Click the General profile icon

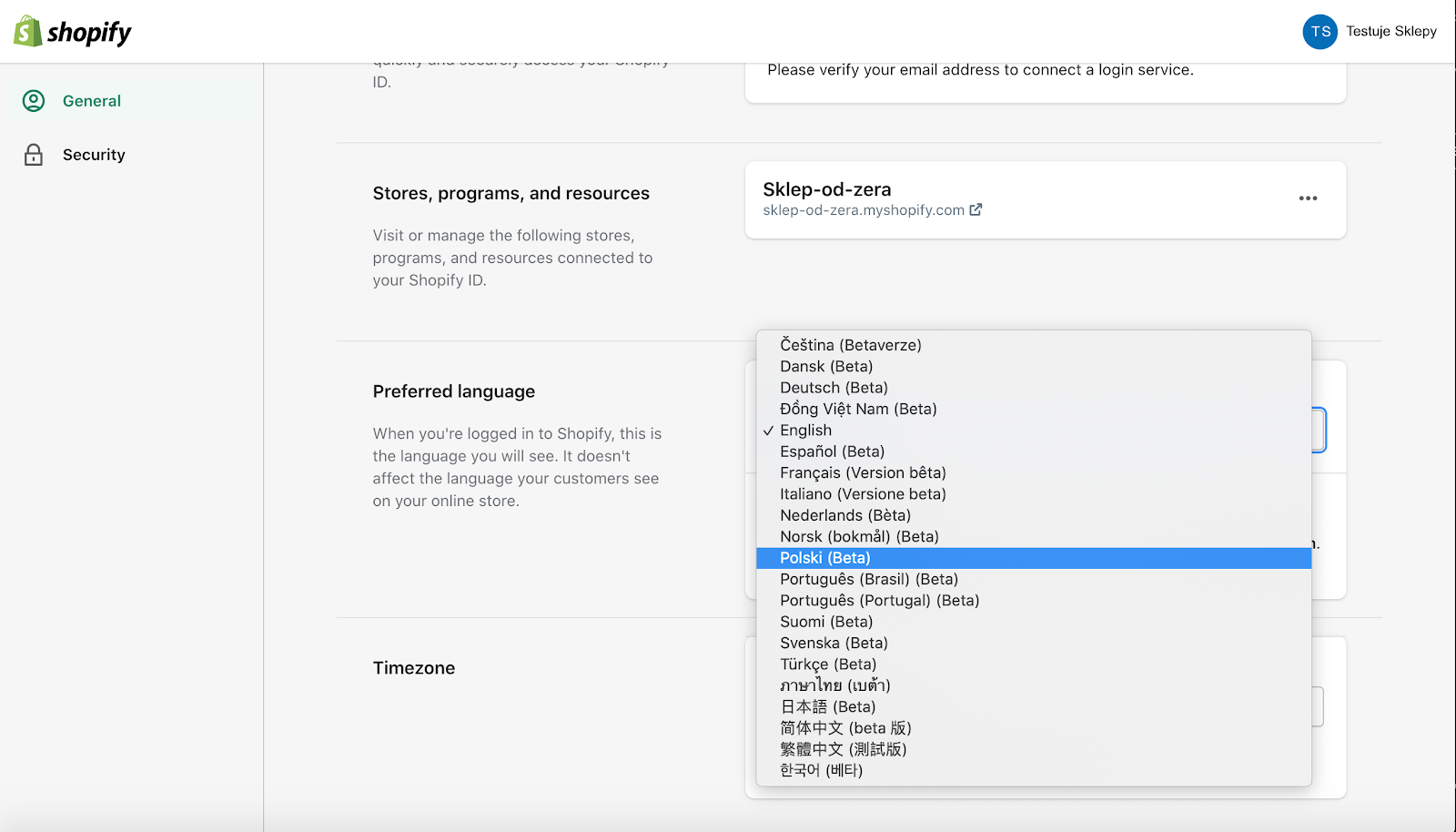click(34, 101)
